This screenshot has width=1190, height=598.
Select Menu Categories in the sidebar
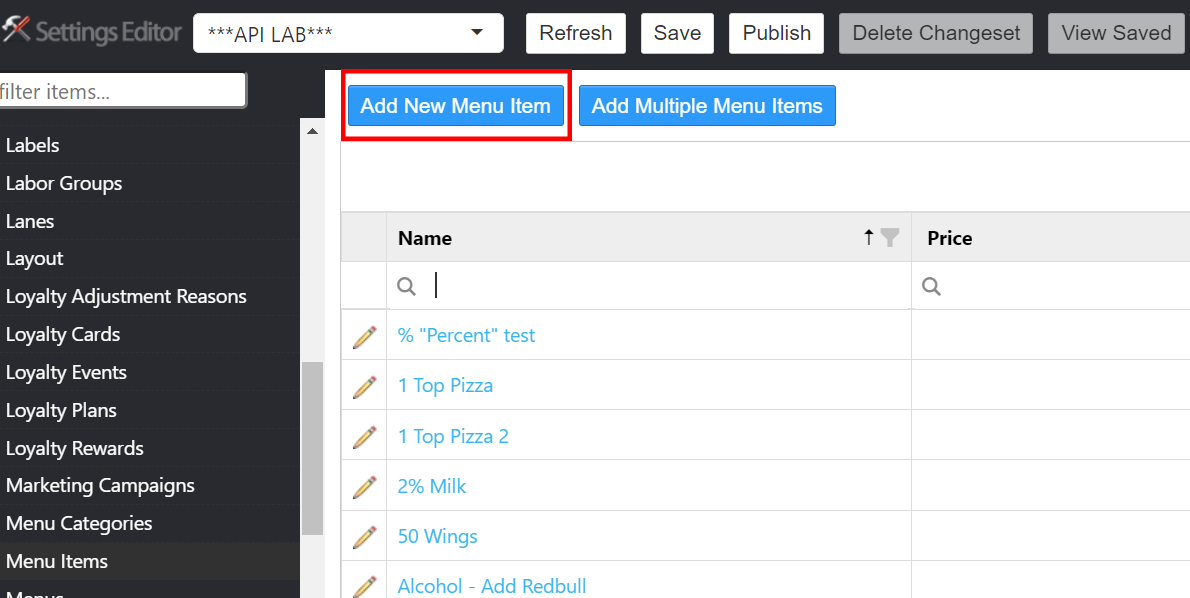(x=79, y=524)
